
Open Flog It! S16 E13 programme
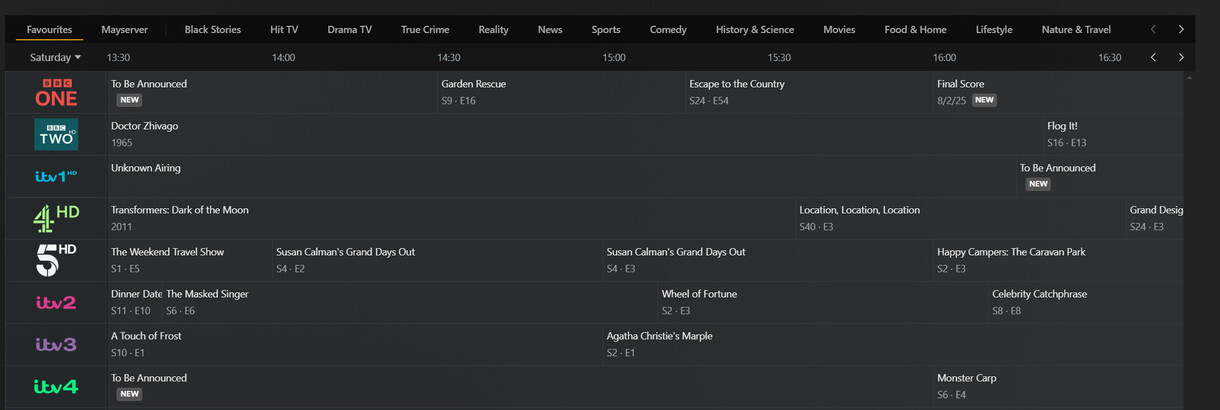[1113, 134]
